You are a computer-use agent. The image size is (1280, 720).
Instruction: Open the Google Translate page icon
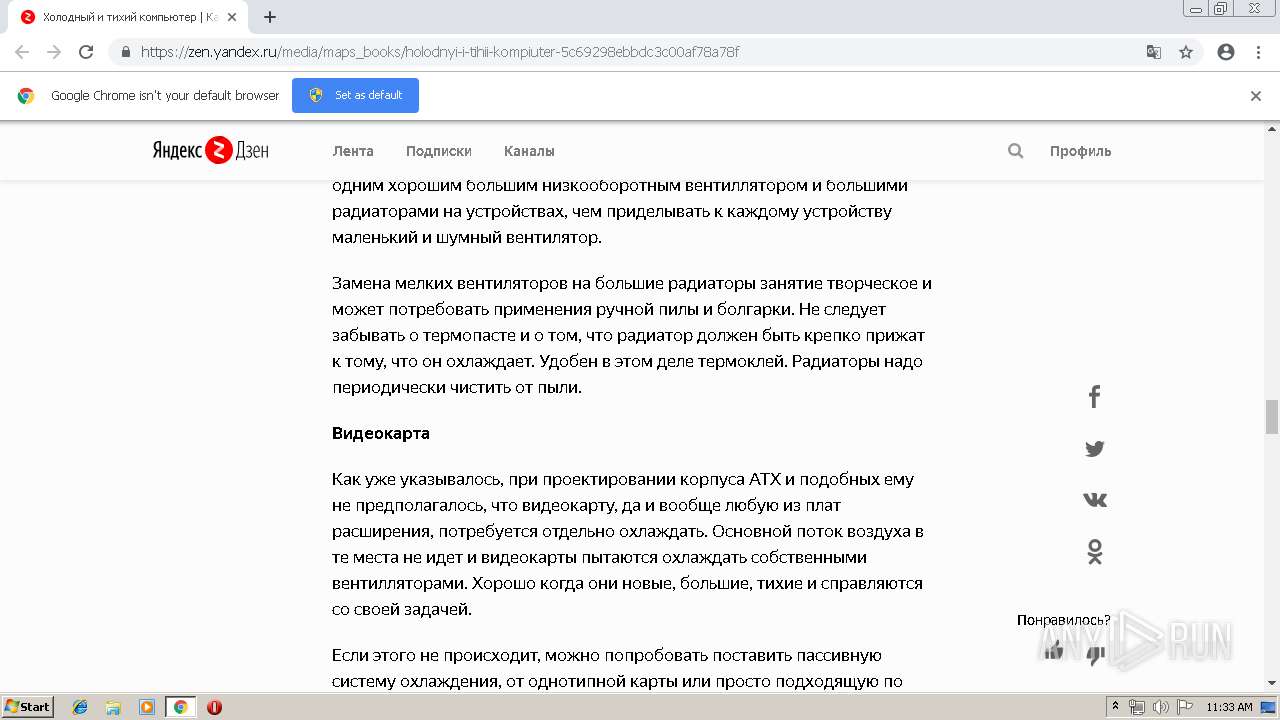(1153, 52)
